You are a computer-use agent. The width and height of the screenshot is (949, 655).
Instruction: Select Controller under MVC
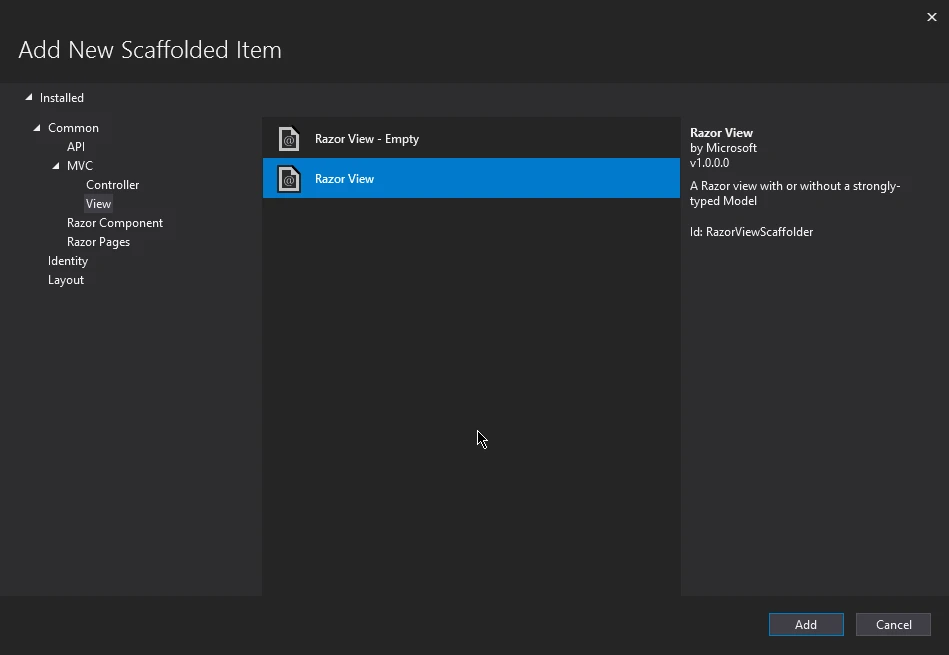[x=112, y=185]
